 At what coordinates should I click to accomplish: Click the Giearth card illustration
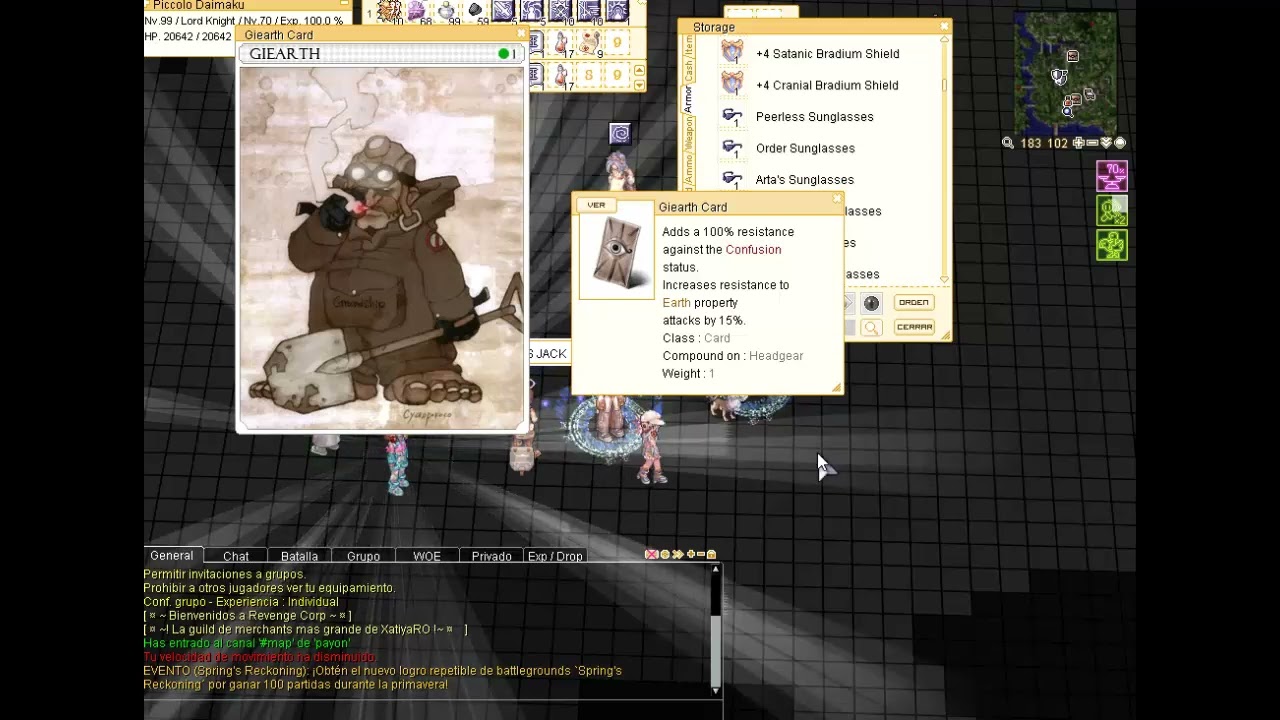pos(382,248)
